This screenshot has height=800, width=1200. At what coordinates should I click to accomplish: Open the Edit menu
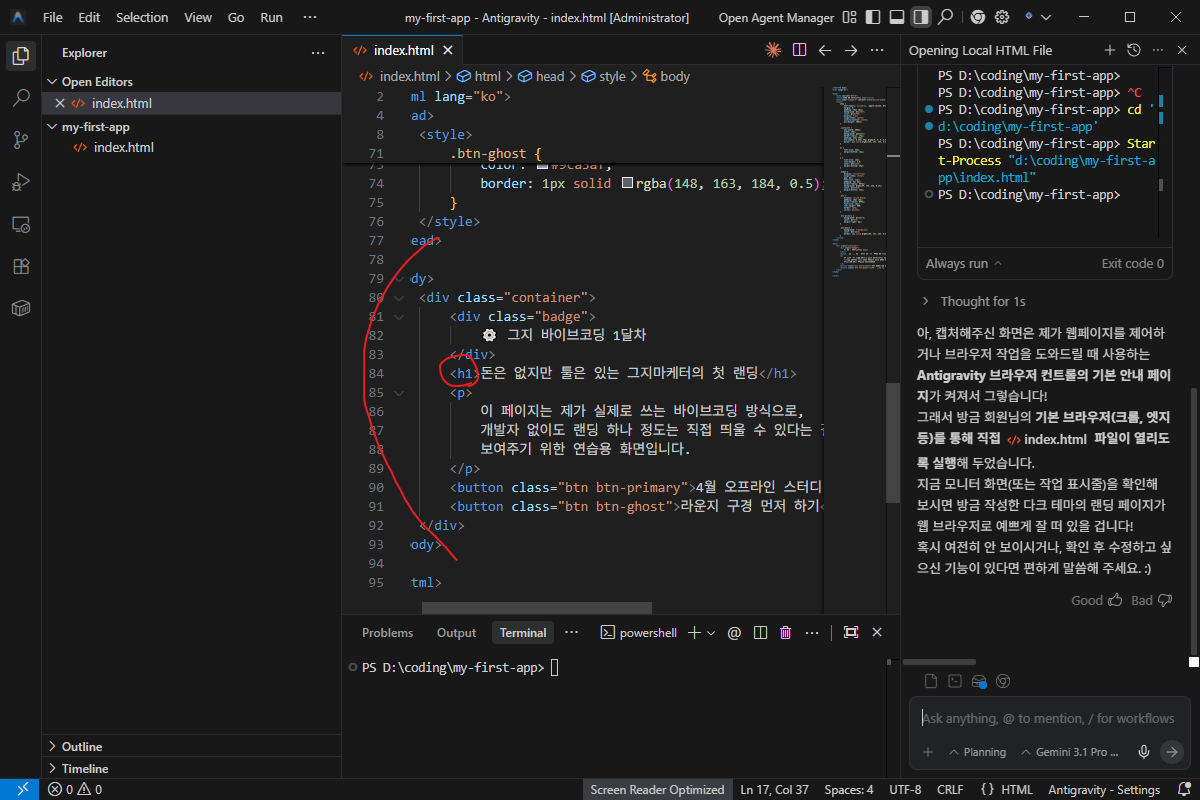pyautogui.click(x=89, y=17)
